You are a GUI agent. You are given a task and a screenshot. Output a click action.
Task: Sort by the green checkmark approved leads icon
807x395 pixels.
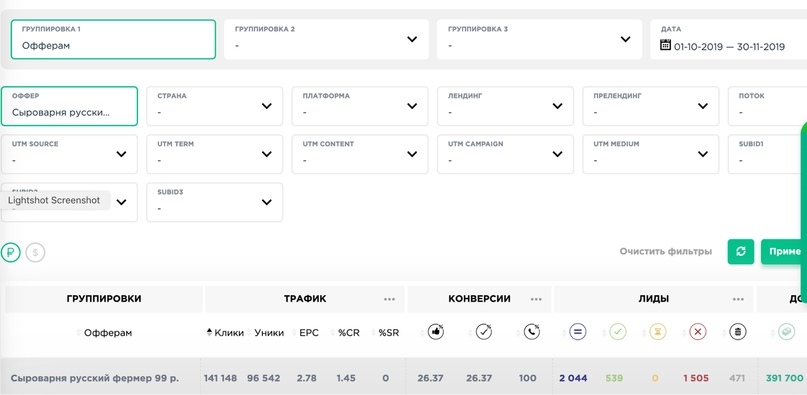tap(618, 332)
